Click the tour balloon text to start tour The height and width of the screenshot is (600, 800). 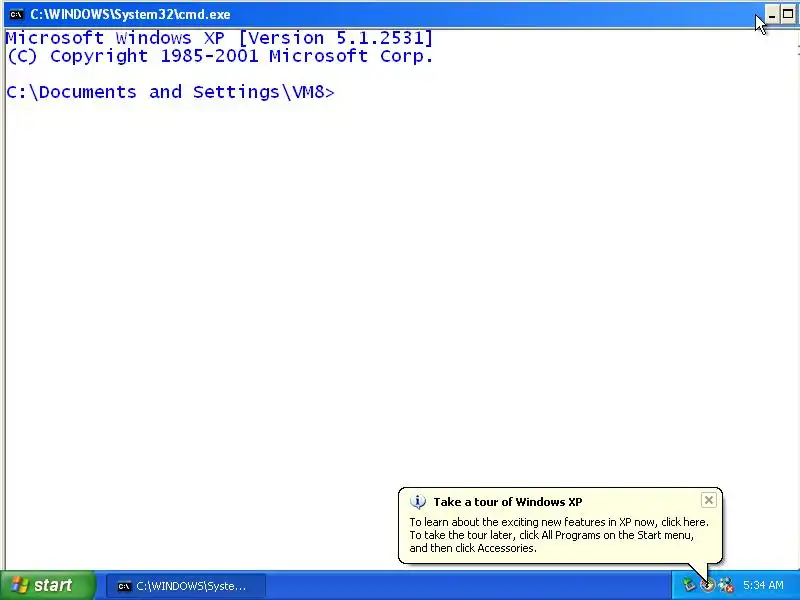(559, 535)
